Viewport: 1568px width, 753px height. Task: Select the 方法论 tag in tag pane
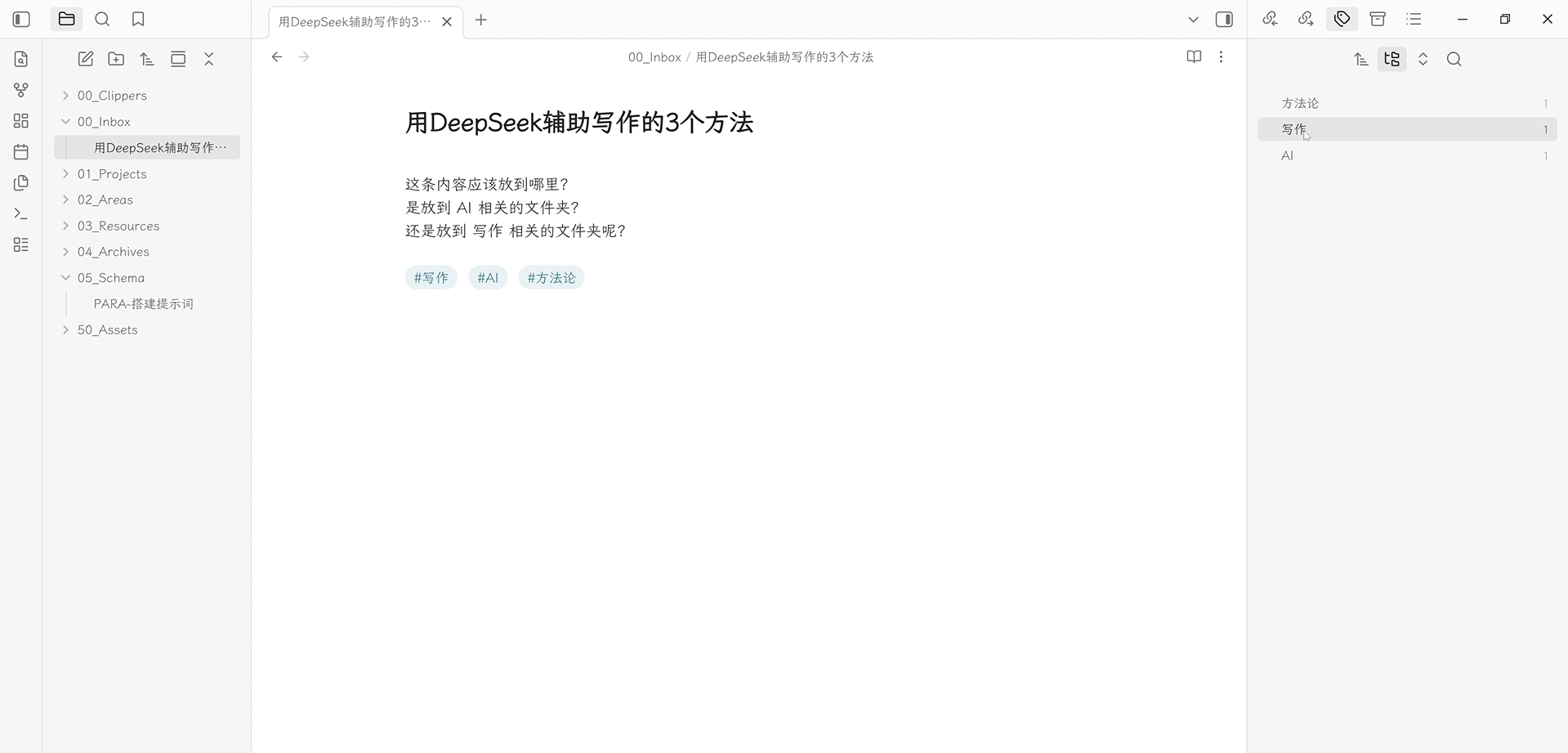(1407, 104)
